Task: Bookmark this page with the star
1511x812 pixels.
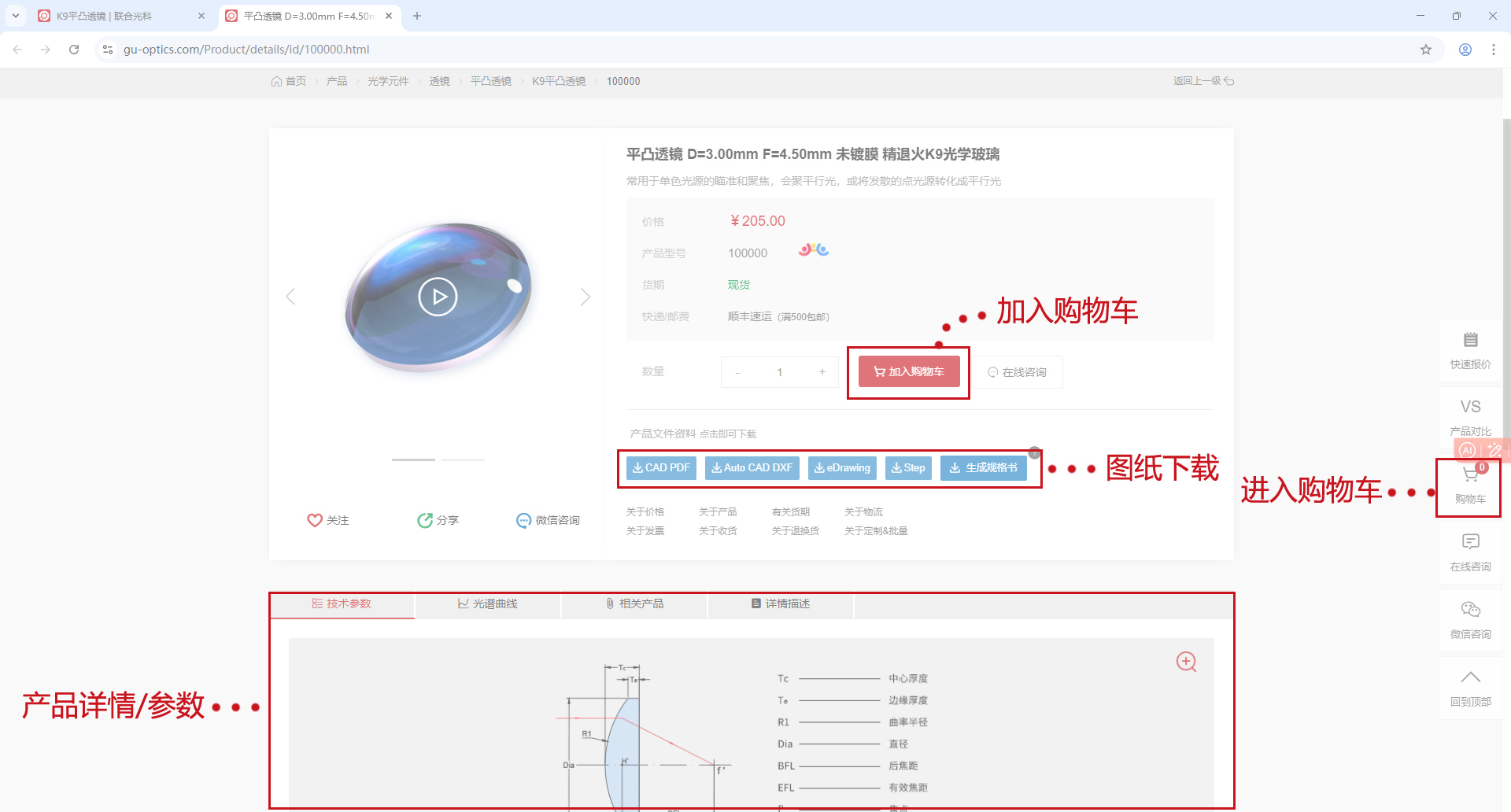Action: tap(1425, 50)
